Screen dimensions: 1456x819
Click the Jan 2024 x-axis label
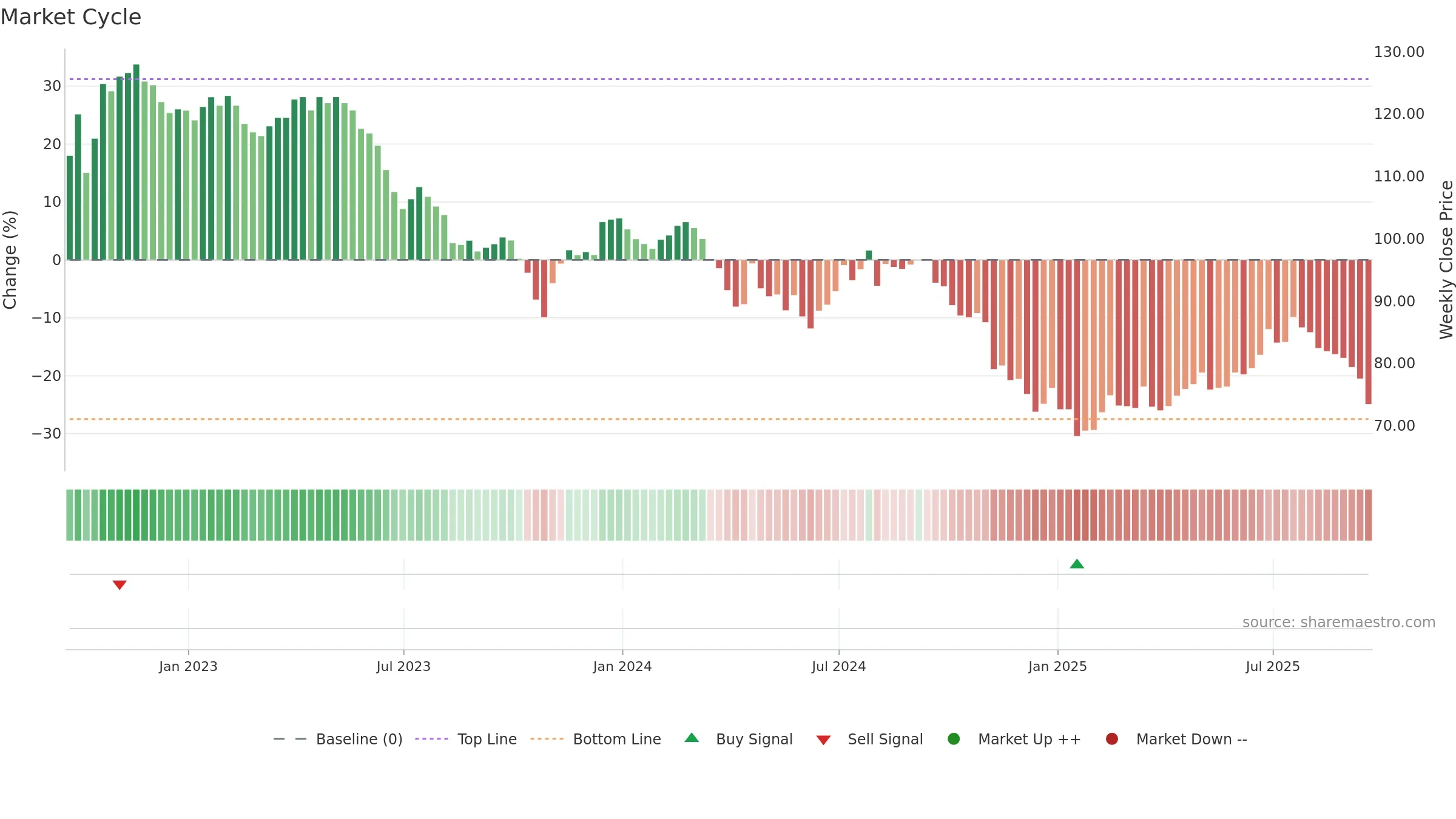(622, 667)
